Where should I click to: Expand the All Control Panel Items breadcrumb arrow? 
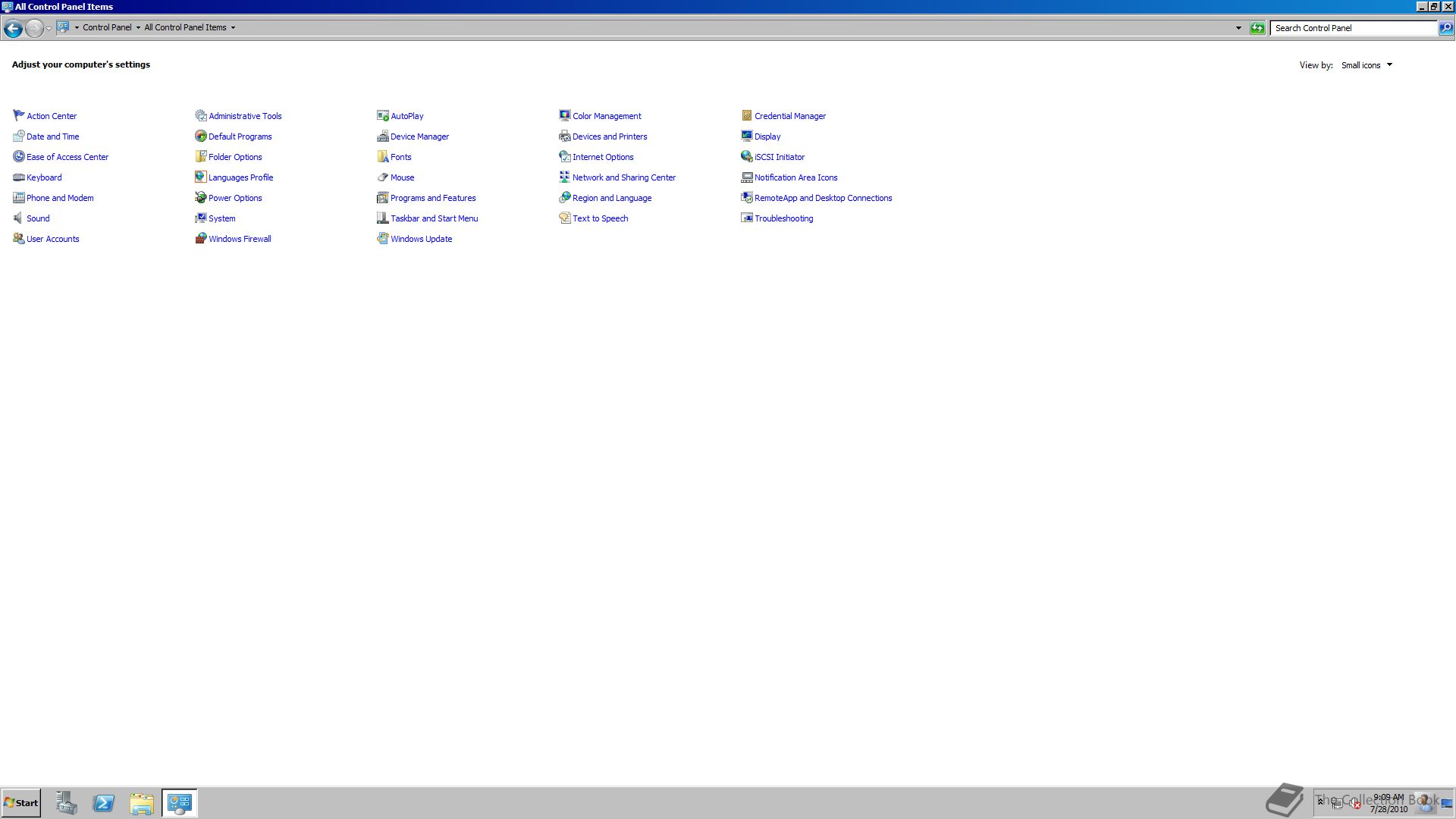[233, 27]
